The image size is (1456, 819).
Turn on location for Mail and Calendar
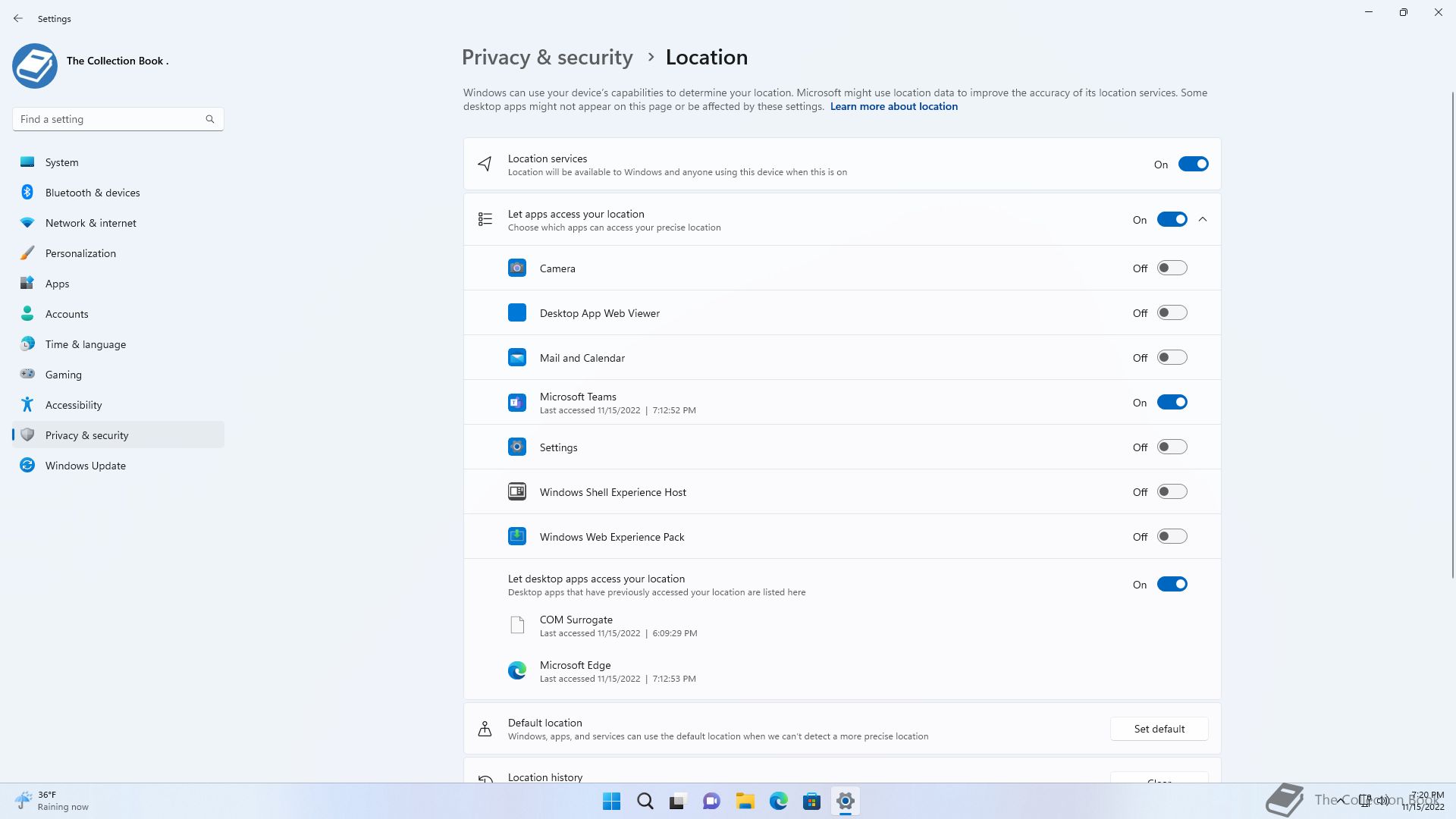click(1172, 357)
